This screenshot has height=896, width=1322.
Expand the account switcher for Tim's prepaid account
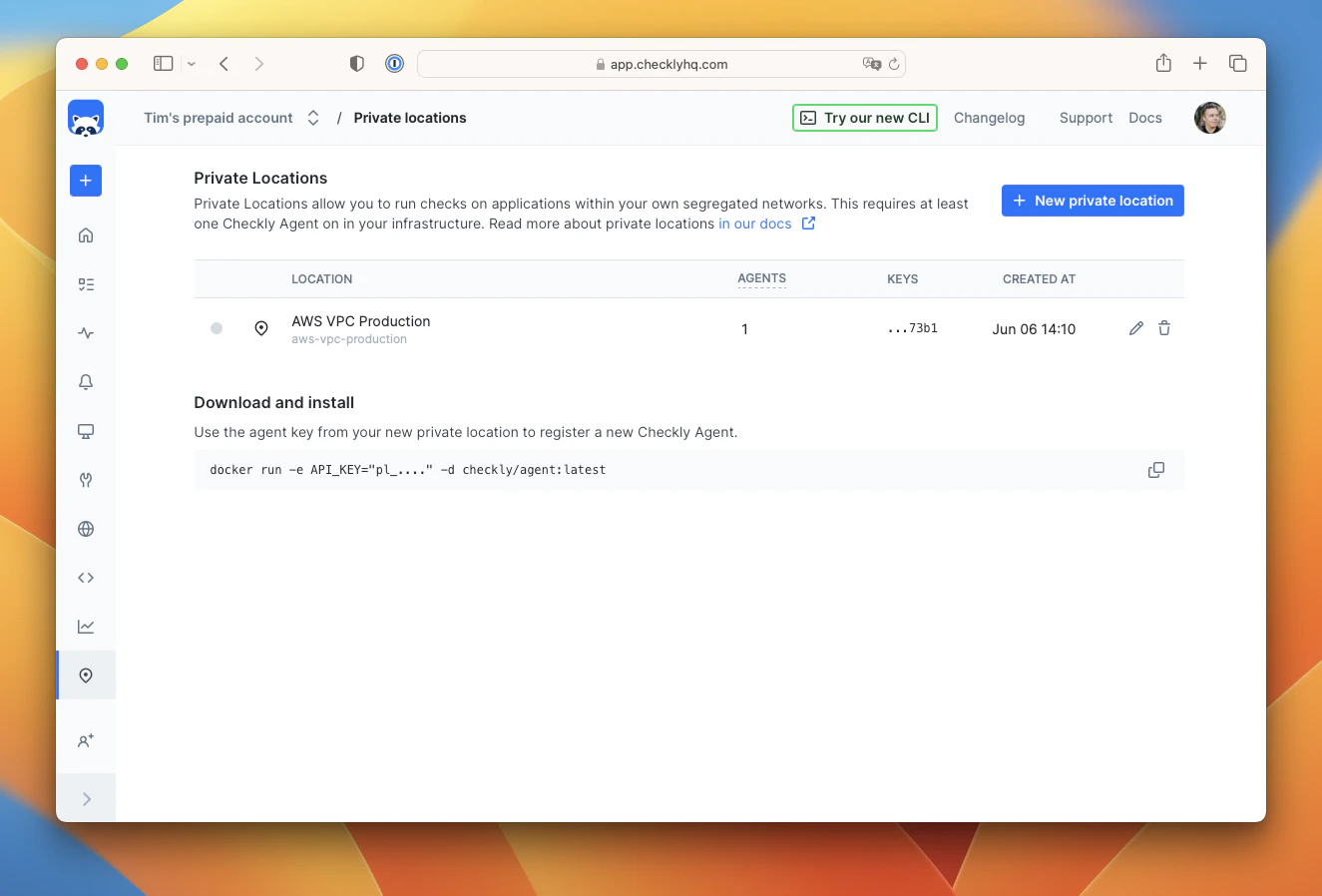coord(312,117)
